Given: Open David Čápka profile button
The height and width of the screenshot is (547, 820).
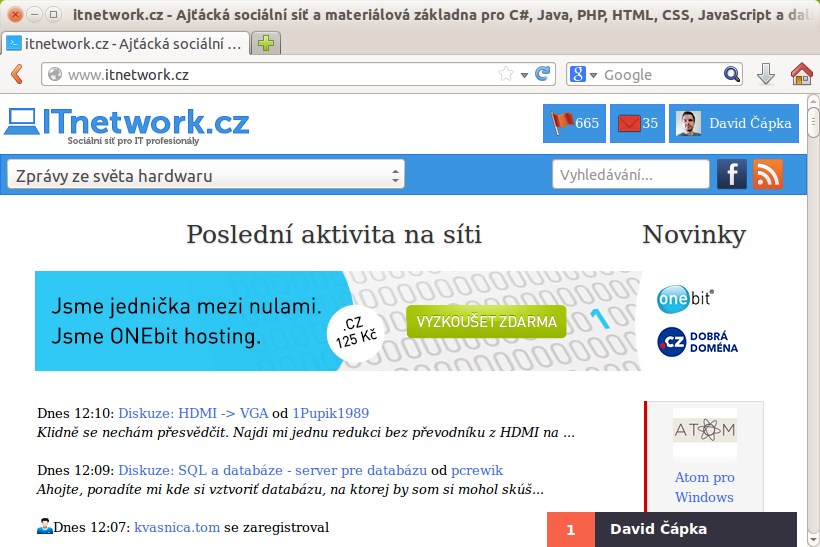Looking at the screenshot, I should (x=734, y=123).
